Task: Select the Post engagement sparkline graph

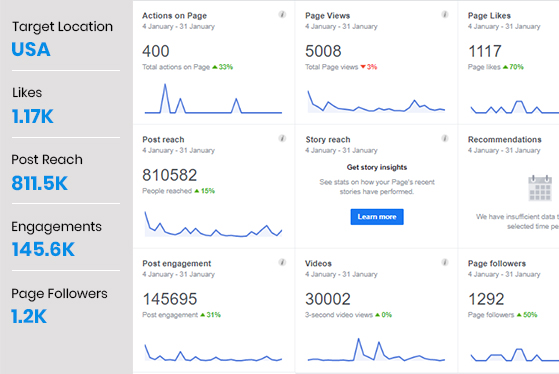Action: 213,353
